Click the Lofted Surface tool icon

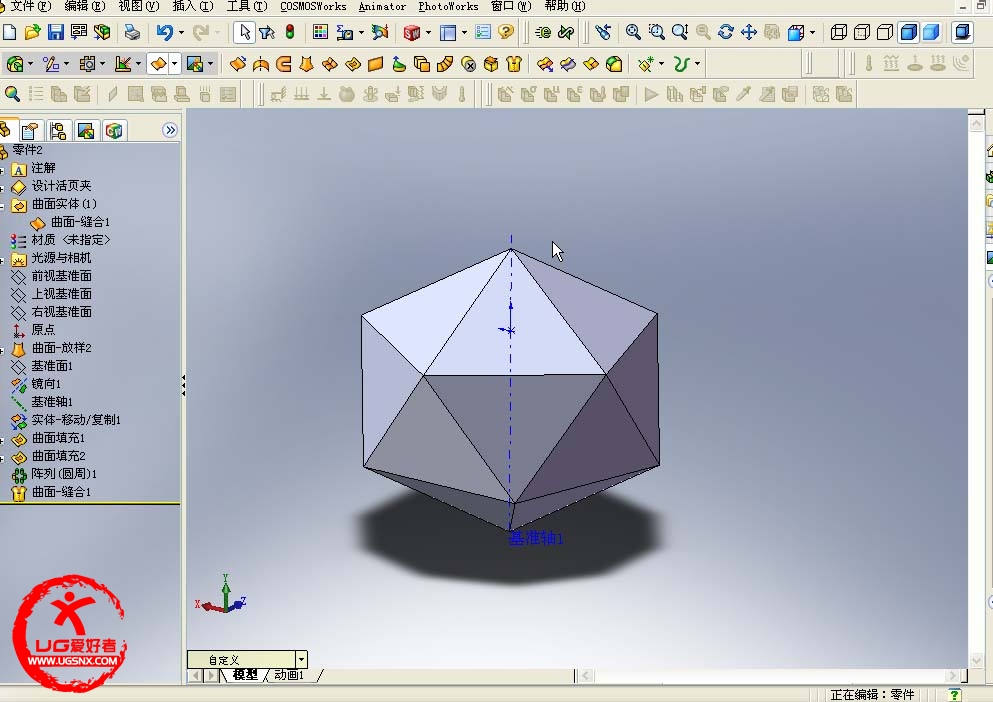coord(307,63)
